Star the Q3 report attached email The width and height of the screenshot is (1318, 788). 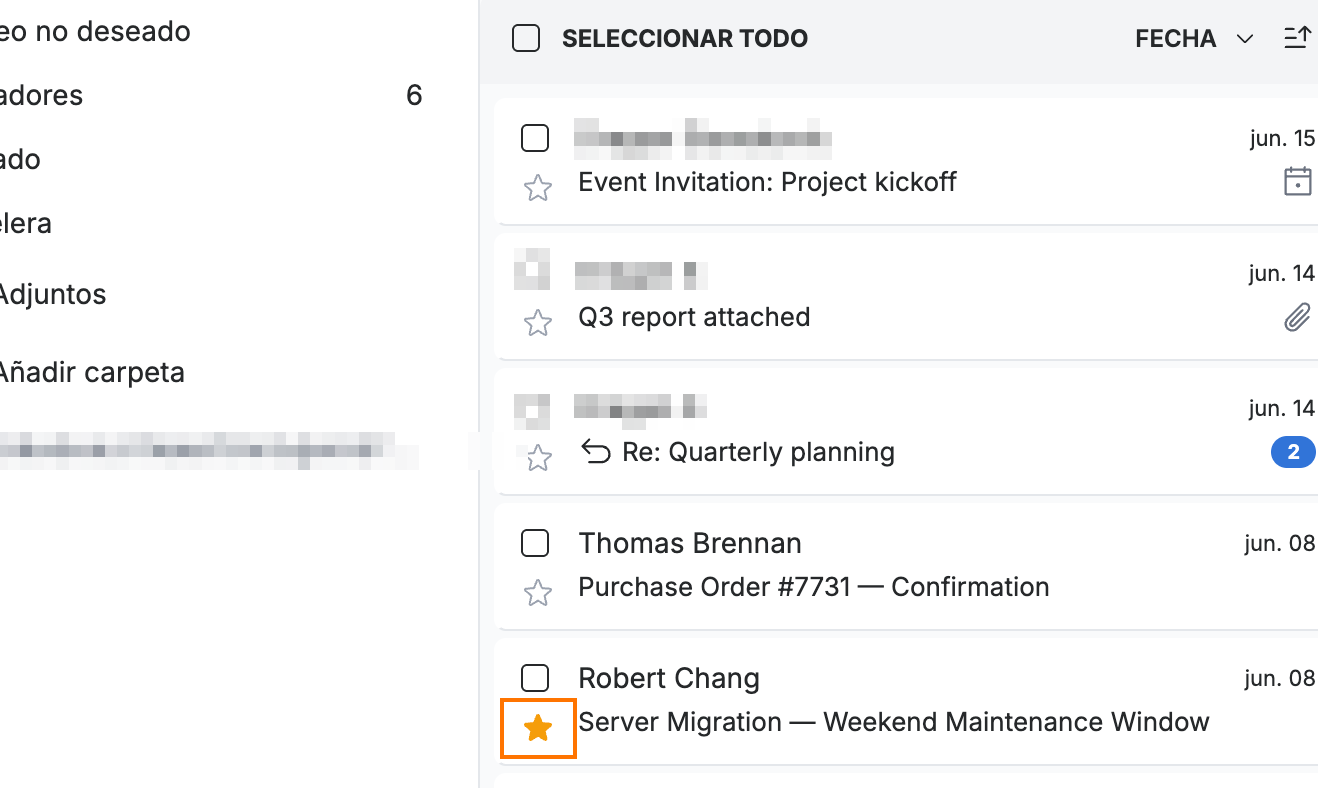click(x=538, y=323)
